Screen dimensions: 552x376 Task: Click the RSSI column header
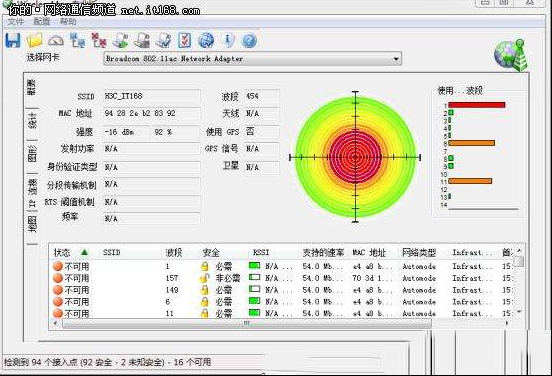click(x=261, y=252)
